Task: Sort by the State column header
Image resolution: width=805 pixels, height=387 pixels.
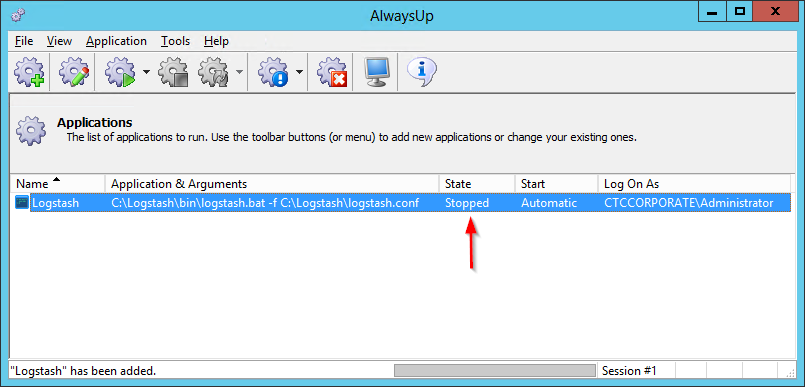Action: [x=477, y=184]
